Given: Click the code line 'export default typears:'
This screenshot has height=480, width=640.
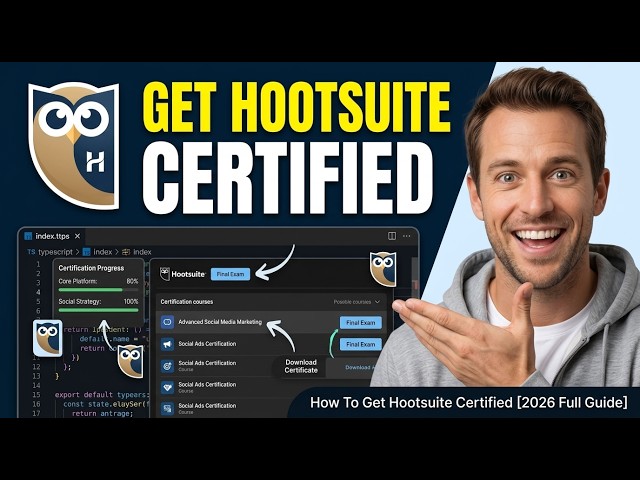Looking at the screenshot, I should click(100, 395).
